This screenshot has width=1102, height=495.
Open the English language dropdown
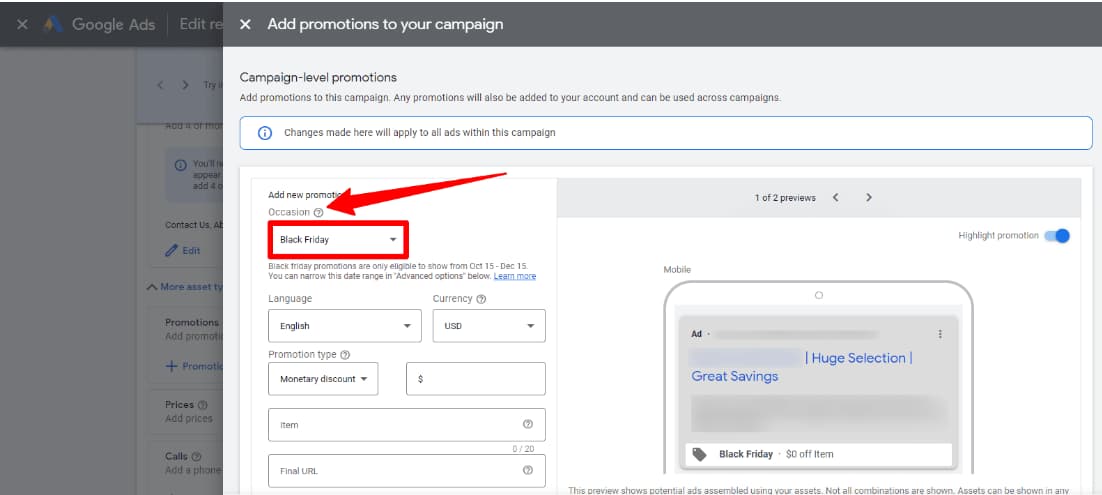click(x=344, y=326)
